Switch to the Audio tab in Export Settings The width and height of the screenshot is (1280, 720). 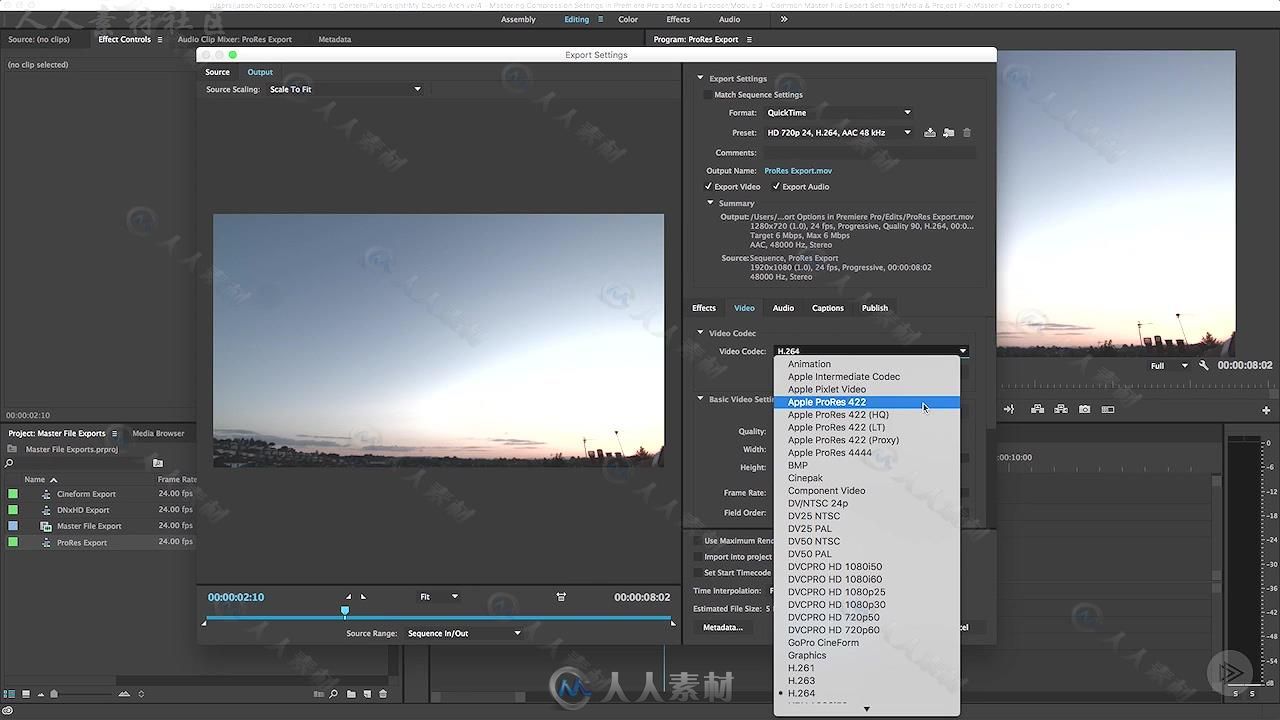point(783,308)
